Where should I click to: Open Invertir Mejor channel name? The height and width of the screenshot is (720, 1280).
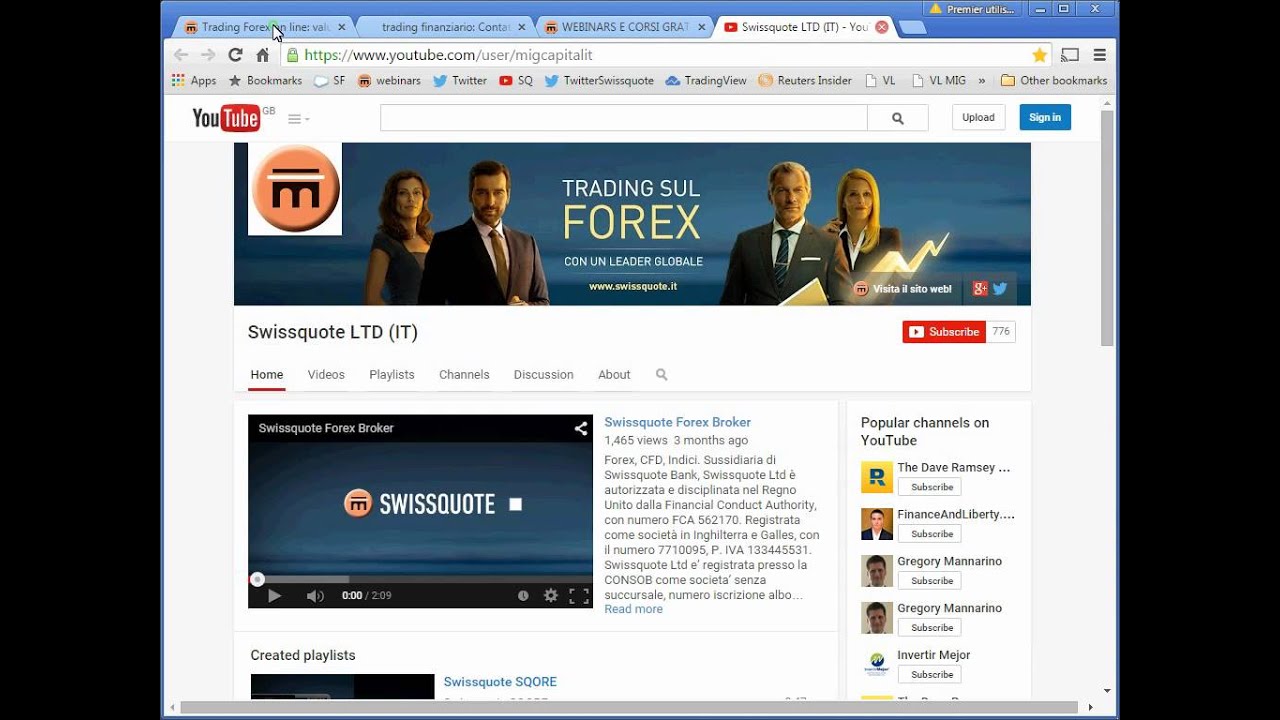(x=934, y=655)
